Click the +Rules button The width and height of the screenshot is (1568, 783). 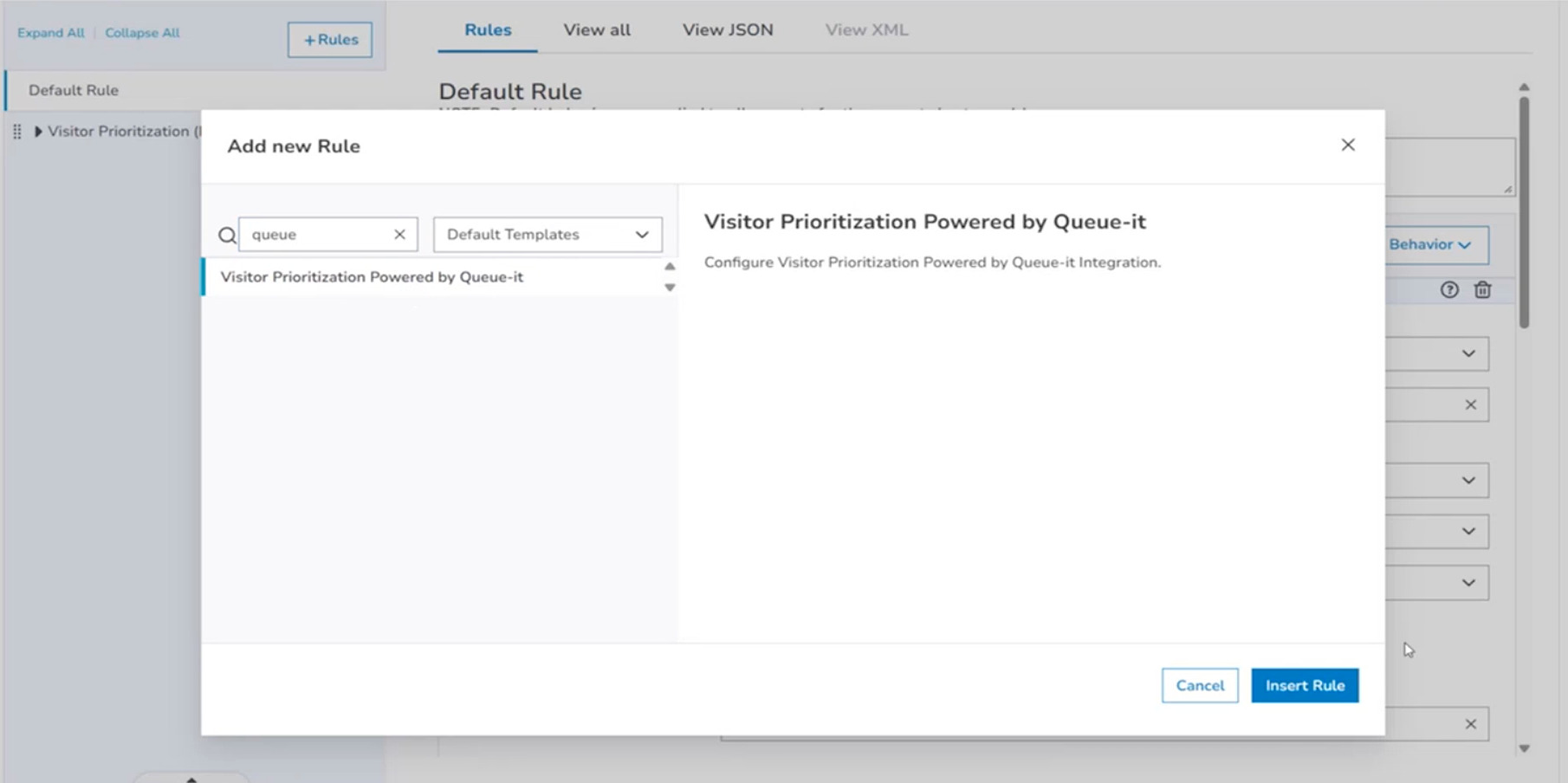[330, 40]
